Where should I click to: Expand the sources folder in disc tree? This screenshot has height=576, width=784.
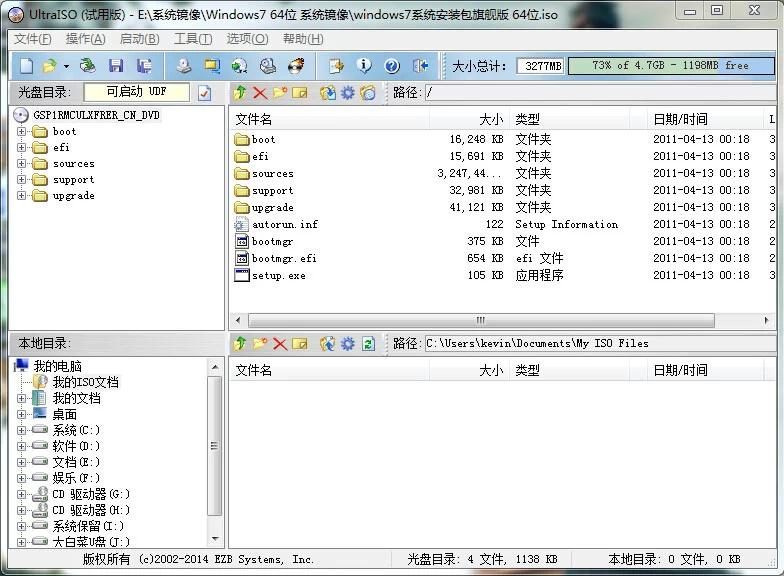[22, 164]
